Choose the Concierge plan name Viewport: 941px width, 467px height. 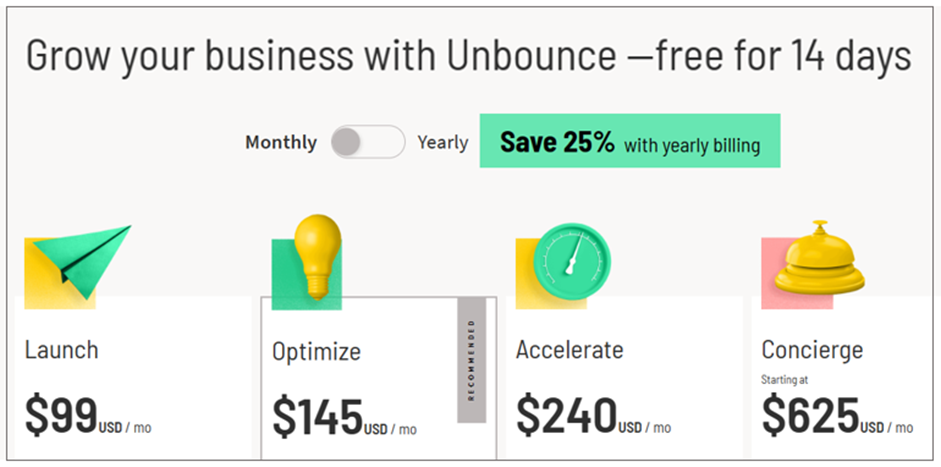(812, 350)
